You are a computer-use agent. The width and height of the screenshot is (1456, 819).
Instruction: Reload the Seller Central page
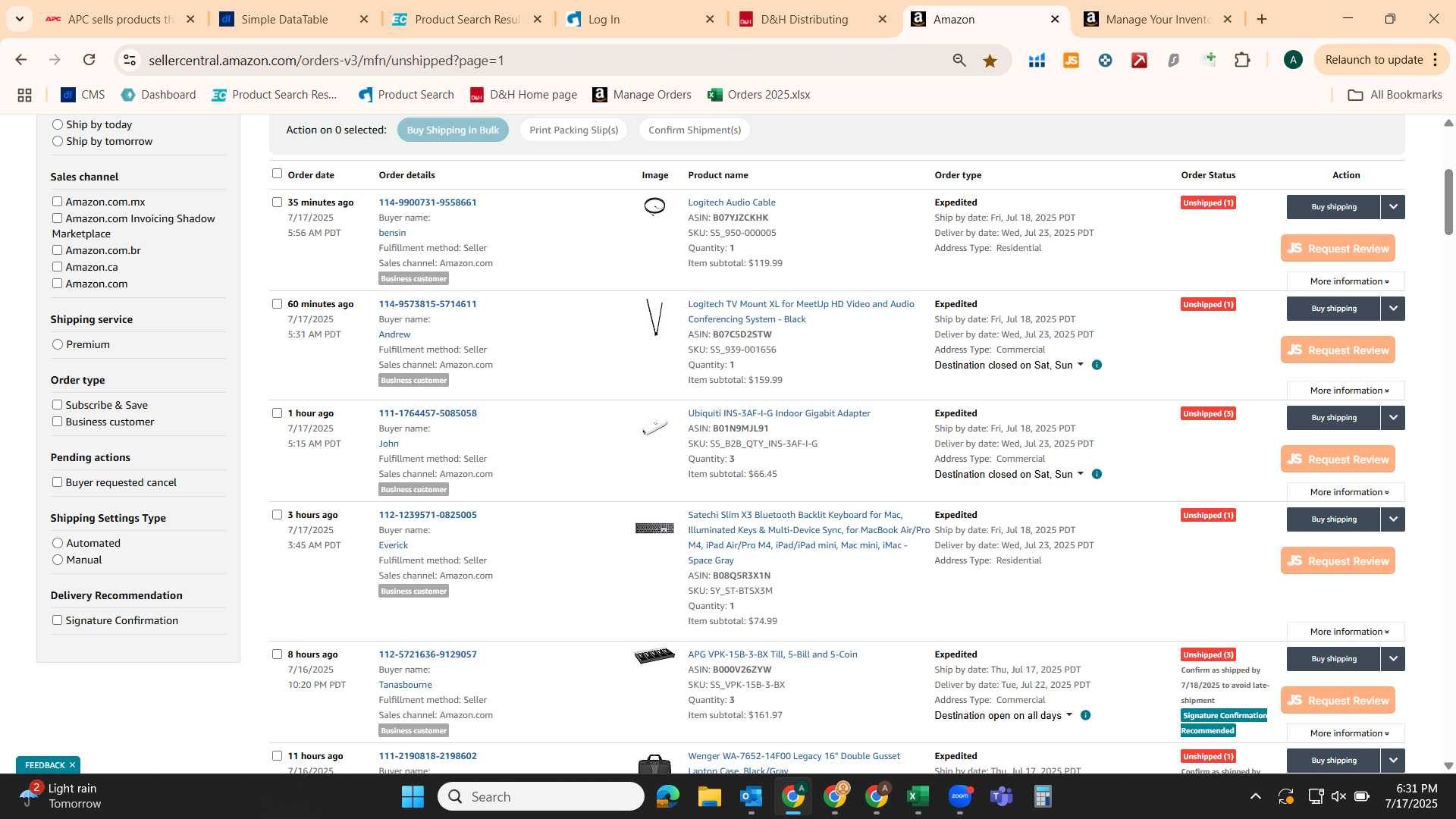tap(89, 60)
